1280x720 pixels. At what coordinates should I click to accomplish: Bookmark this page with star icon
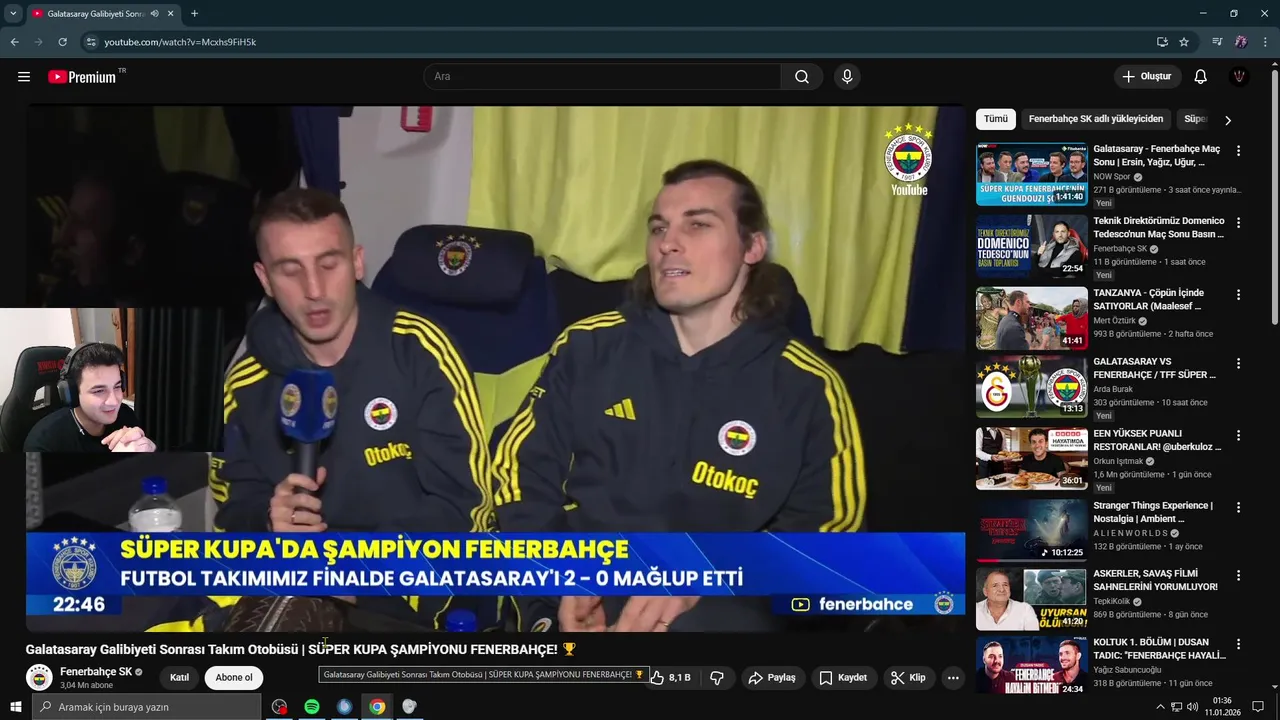coord(1184,42)
